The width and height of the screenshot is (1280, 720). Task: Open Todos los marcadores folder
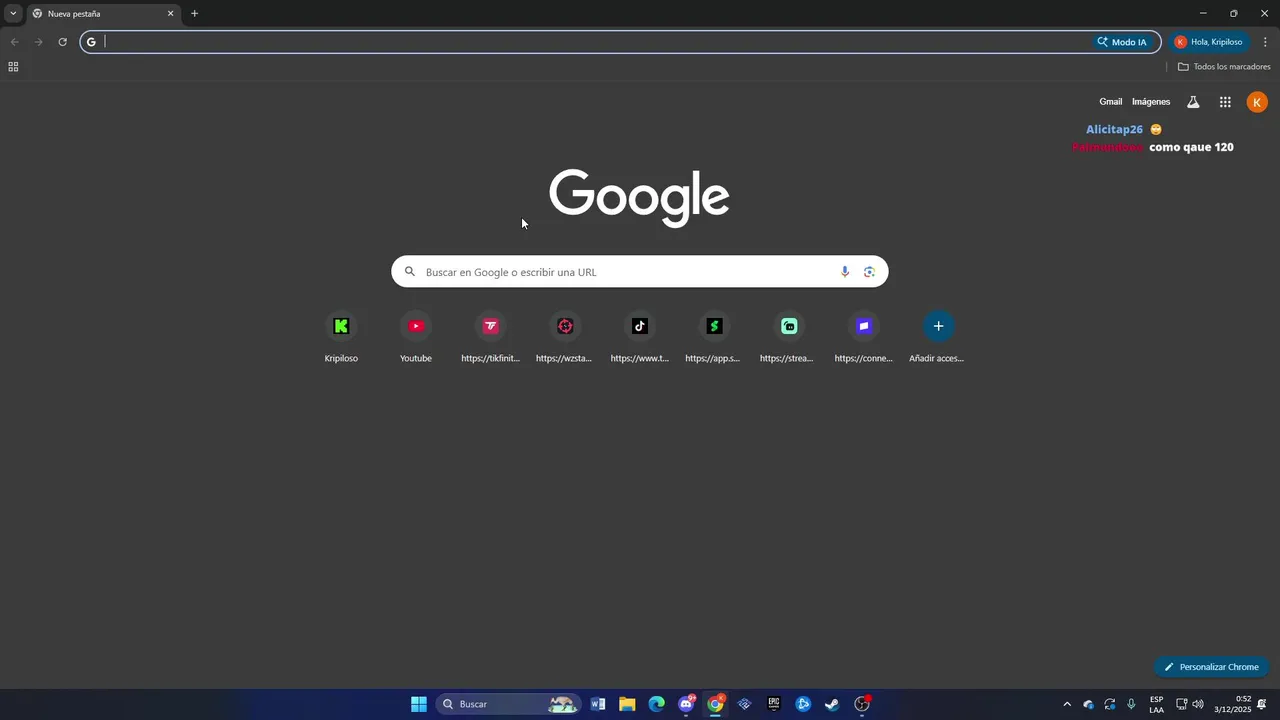coord(1224,67)
